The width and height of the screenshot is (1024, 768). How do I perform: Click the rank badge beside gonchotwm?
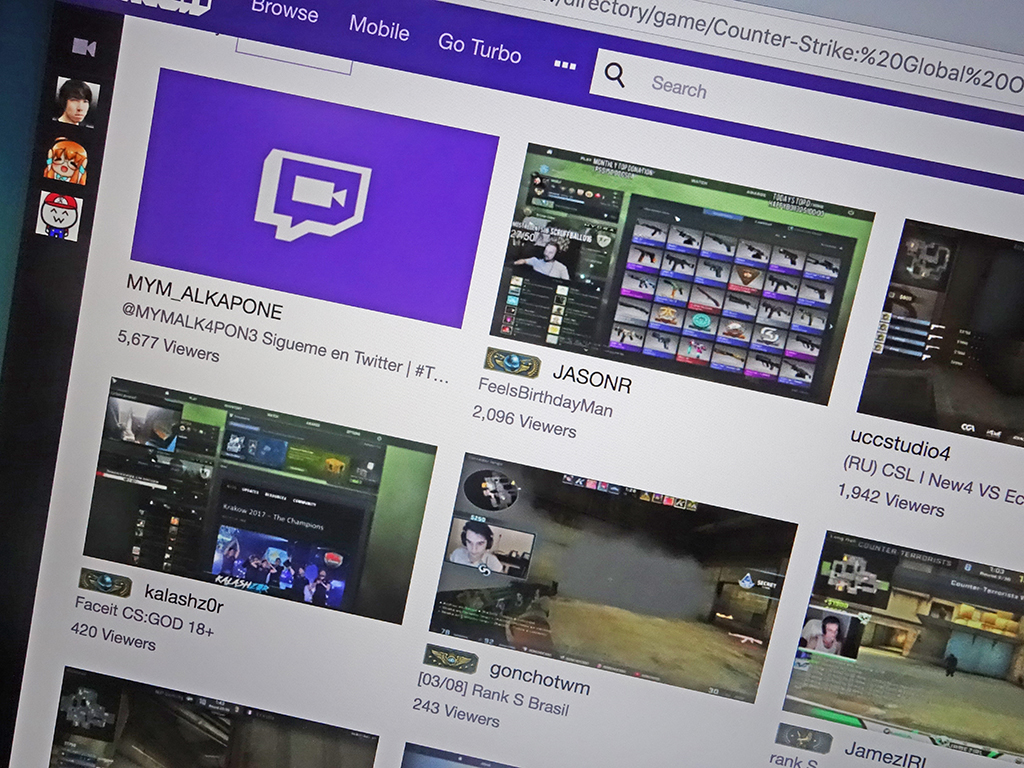[450, 659]
